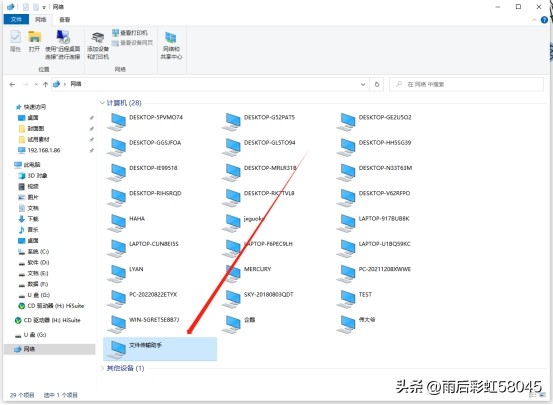Open 下载 downloads in the sidebar
The width and height of the screenshot is (553, 405).
pos(33,219)
